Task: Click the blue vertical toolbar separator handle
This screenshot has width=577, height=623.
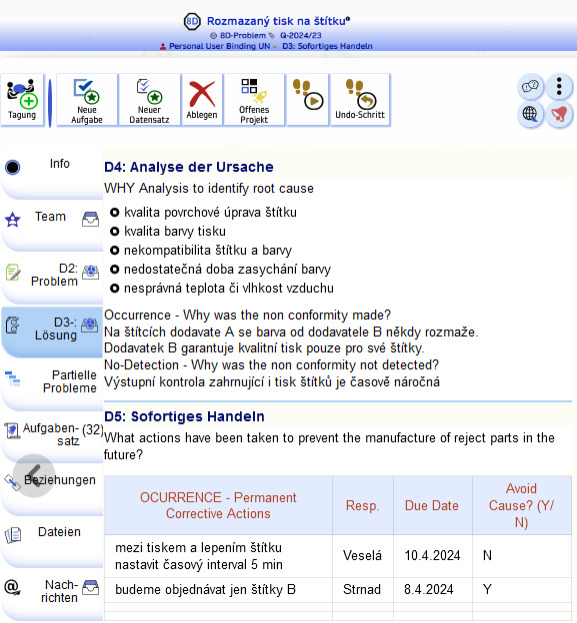Action: [x=50, y=103]
